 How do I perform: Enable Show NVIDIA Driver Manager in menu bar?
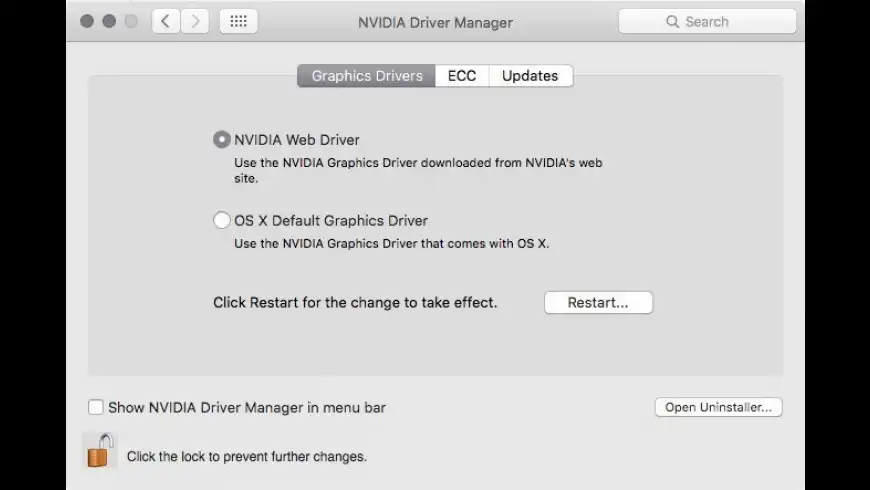click(96, 407)
